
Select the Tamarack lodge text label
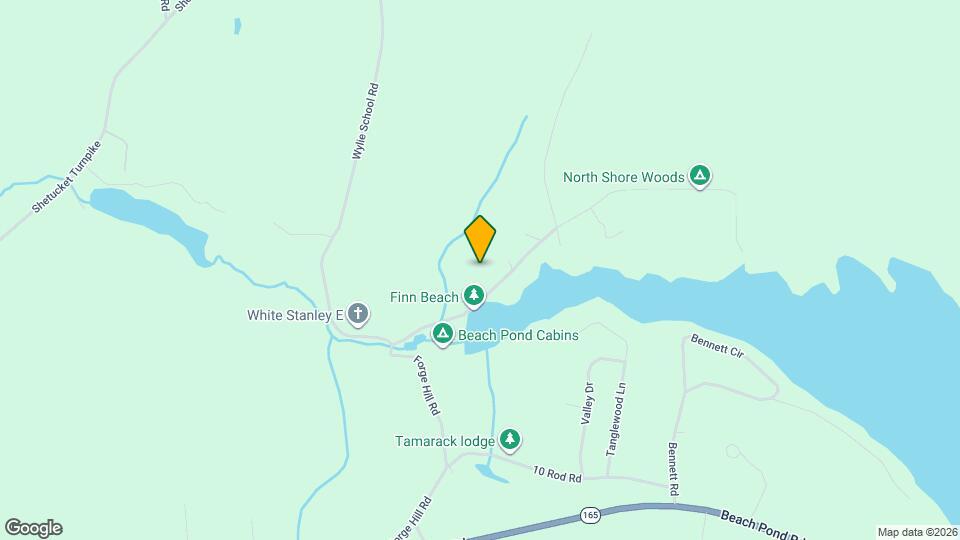coord(444,441)
